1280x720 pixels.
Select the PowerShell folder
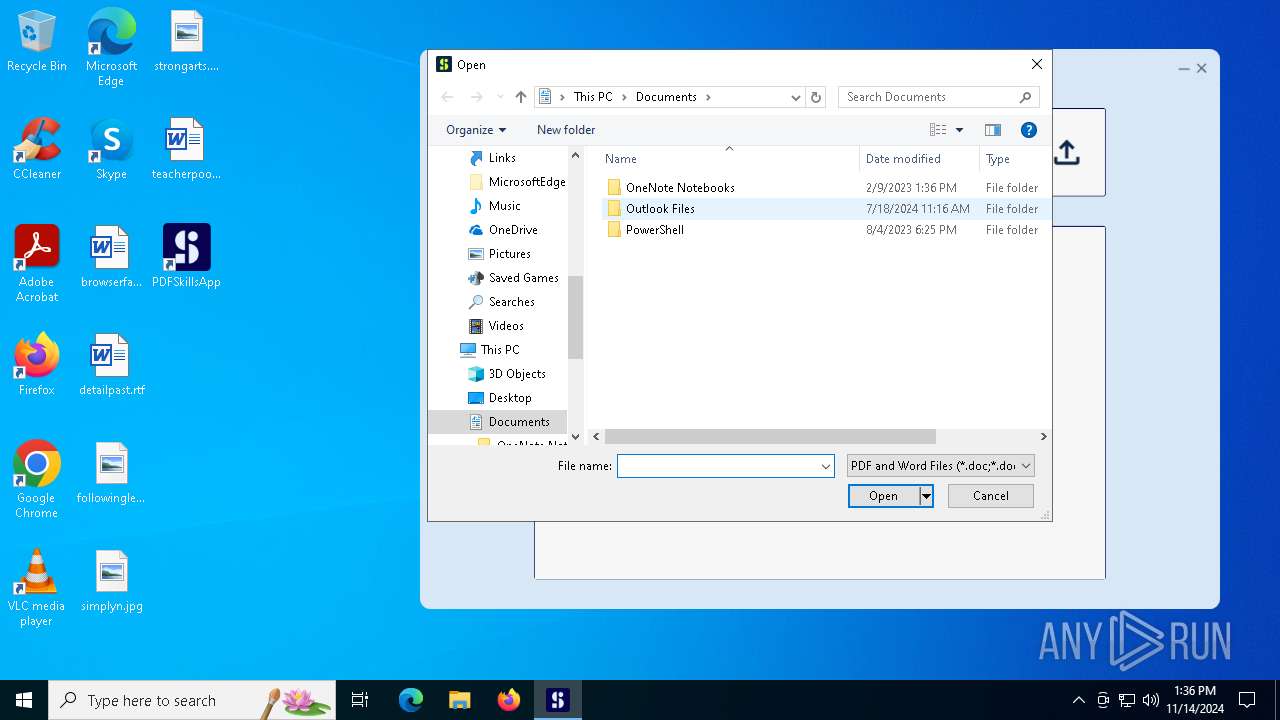[x=654, y=230]
